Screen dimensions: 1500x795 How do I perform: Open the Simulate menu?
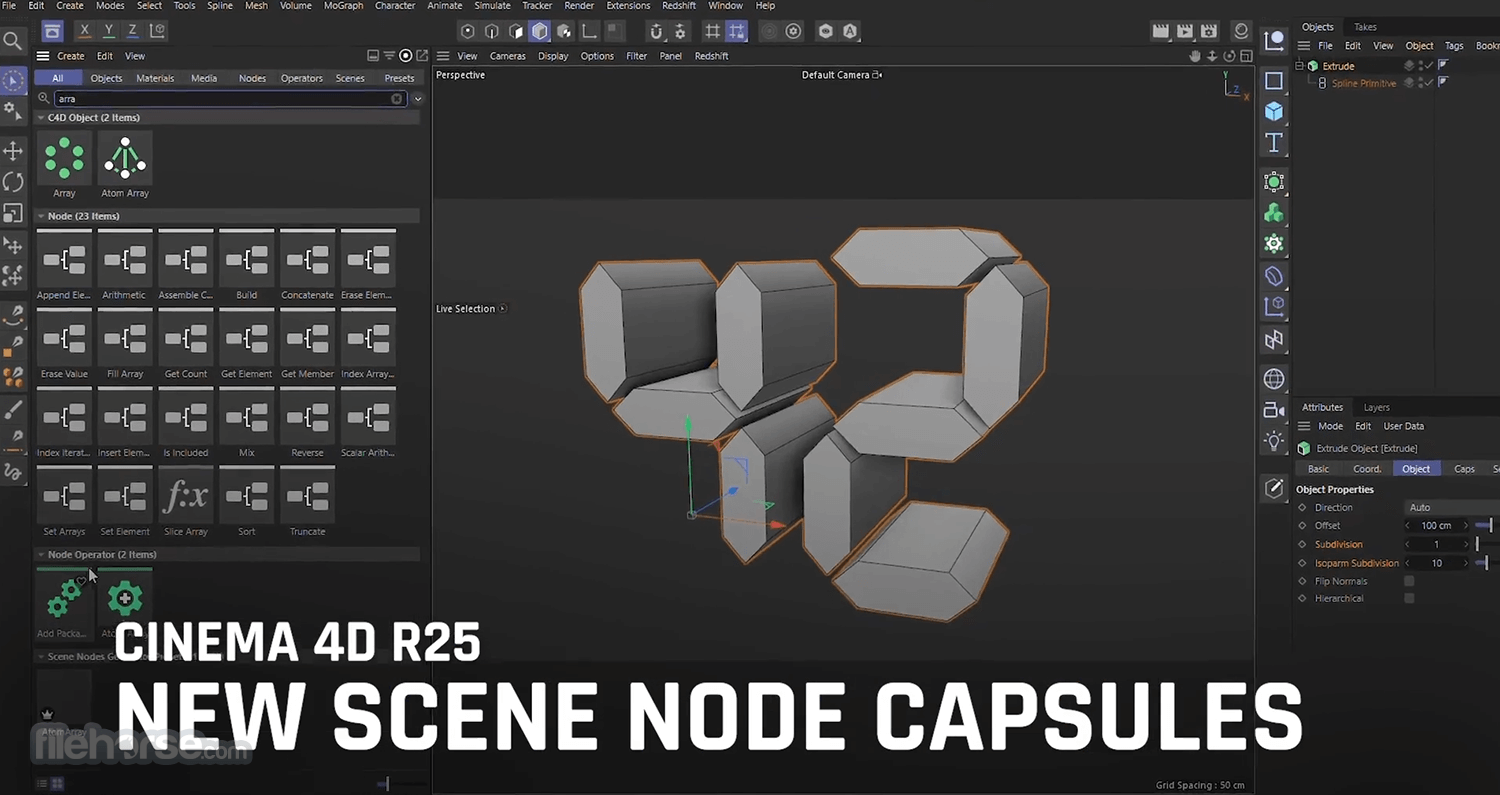(492, 6)
